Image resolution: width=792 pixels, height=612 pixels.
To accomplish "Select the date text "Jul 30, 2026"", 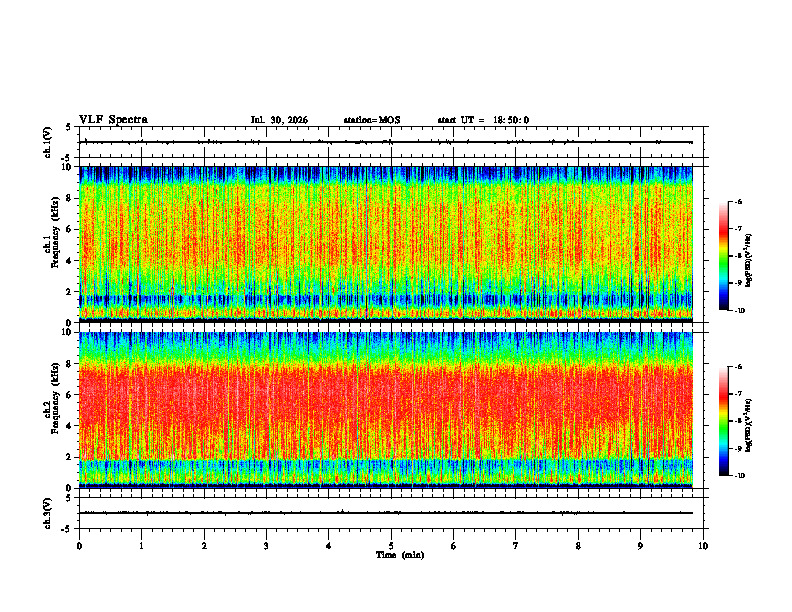I will [279, 120].
